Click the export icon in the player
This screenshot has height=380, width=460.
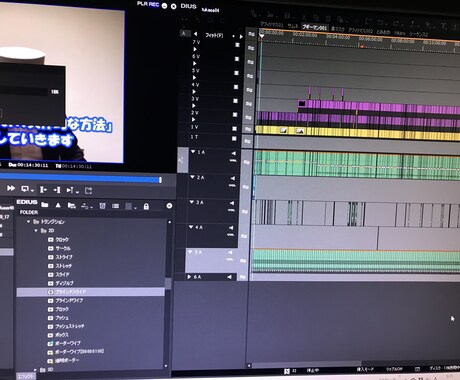tap(88, 191)
